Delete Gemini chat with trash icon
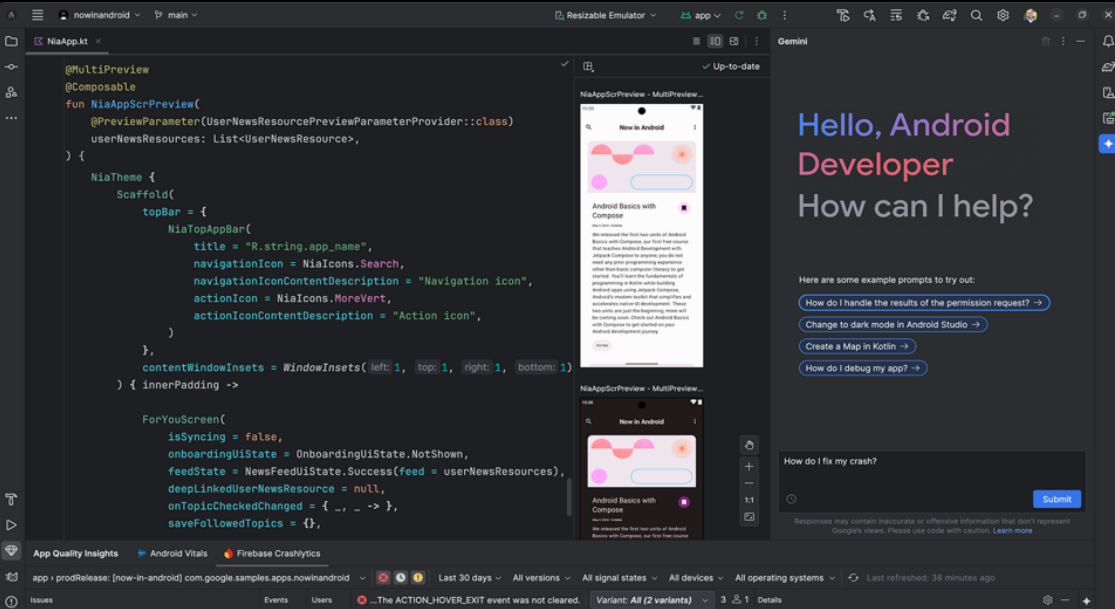Screen dimensions: 1115x609 point(1045,41)
